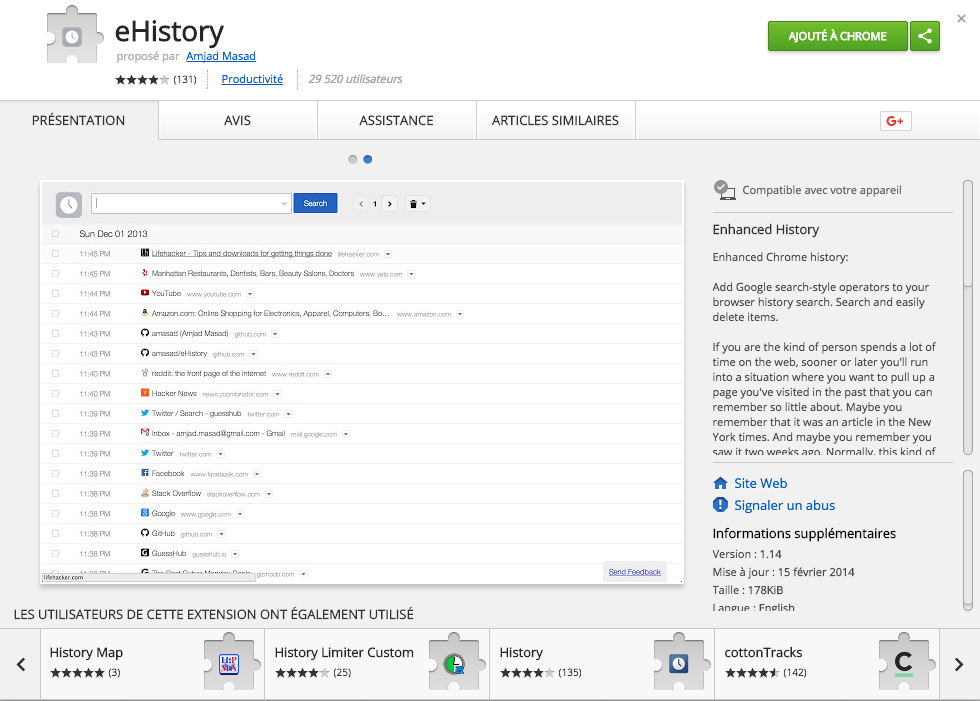Check the Hacker News entry checkbox
This screenshot has width=980, height=701.
point(55,394)
